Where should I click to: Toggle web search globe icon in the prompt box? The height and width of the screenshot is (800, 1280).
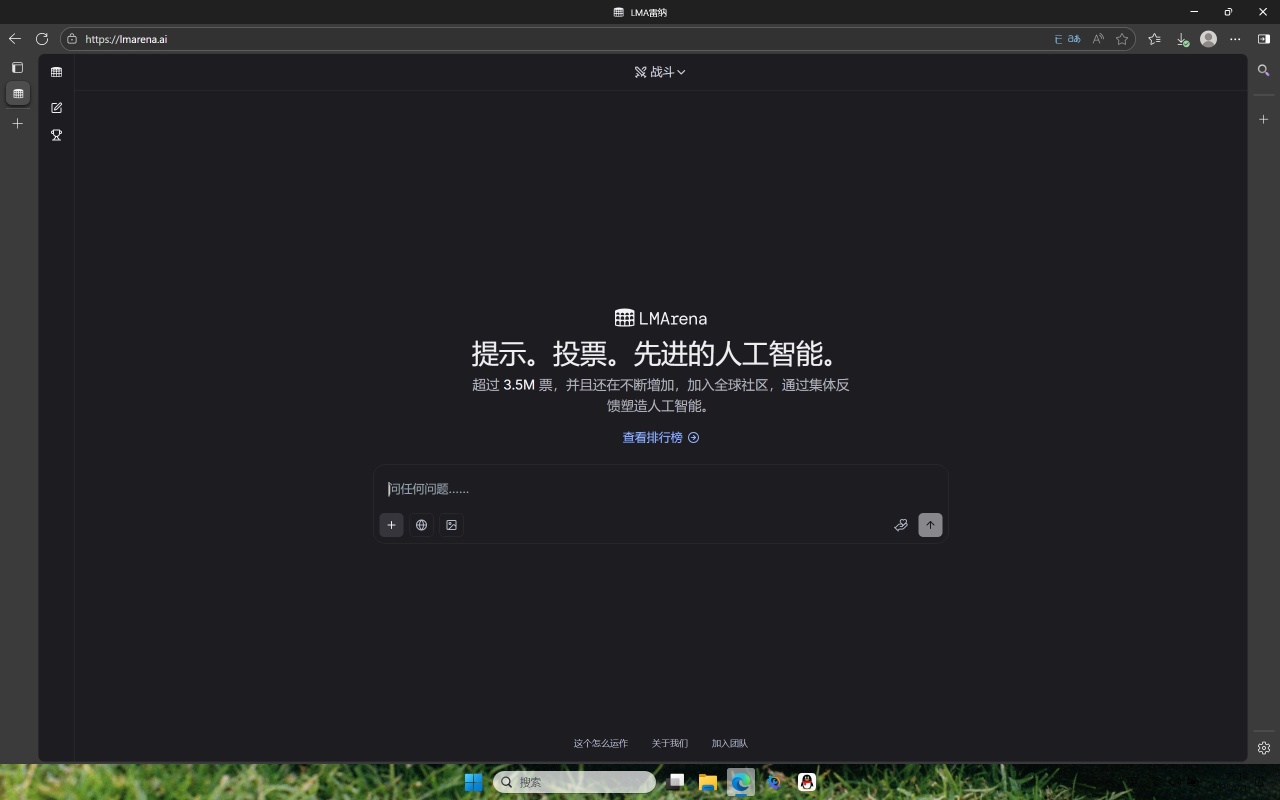point(421,525)
